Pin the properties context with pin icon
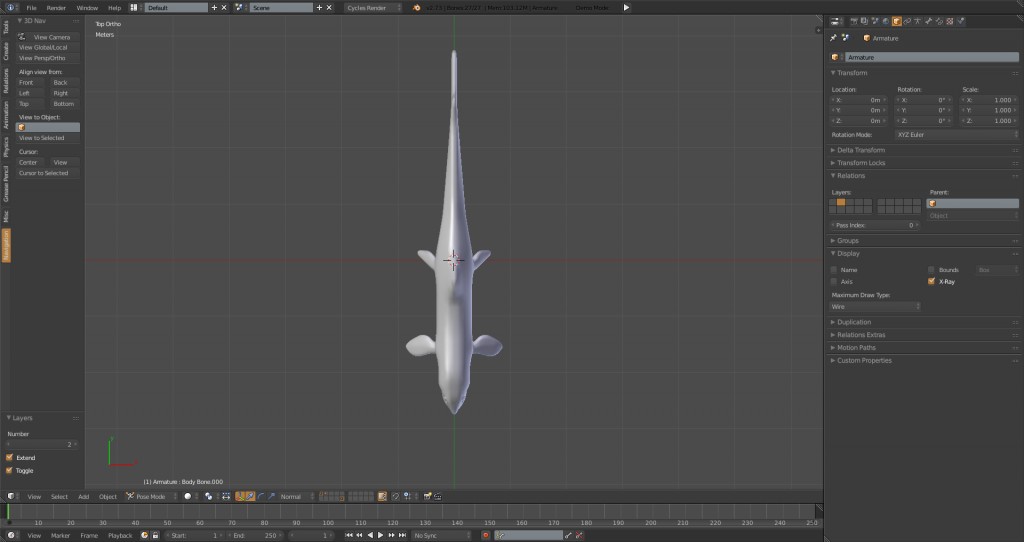 (x=833, y=38)
